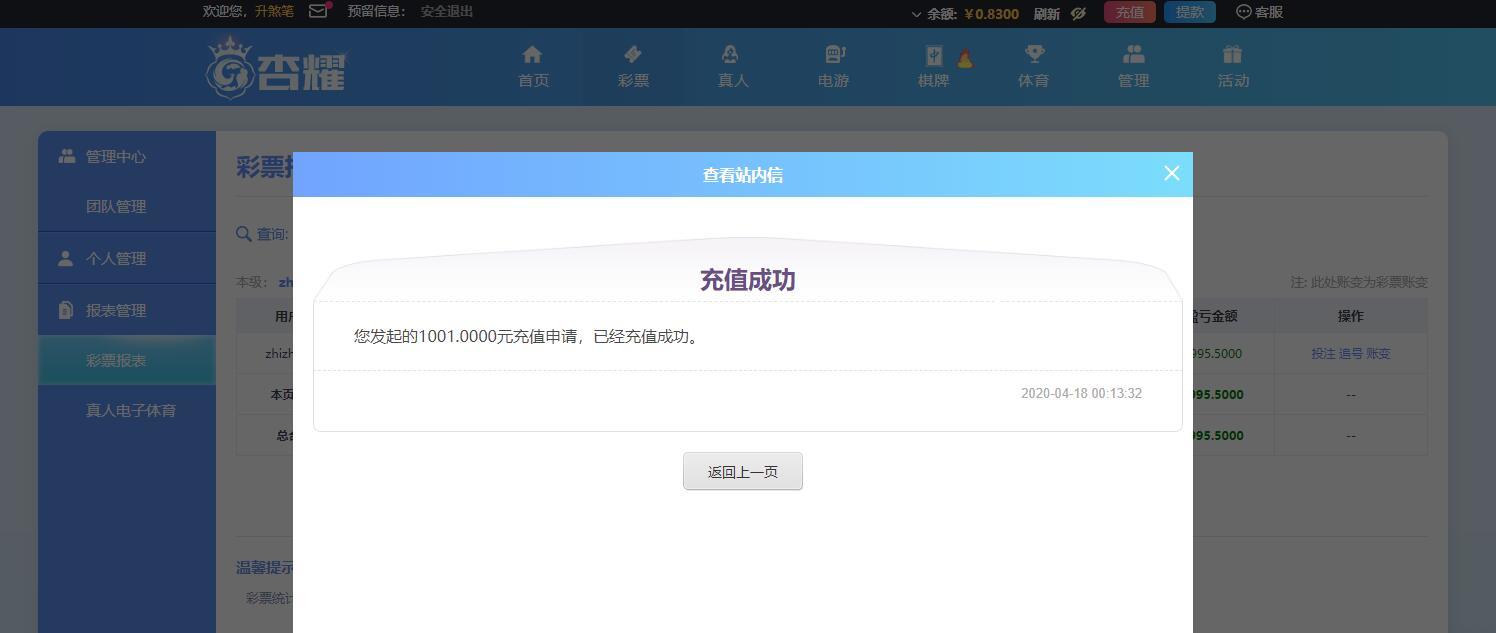
Task: Open the 体育 sports trophy icon
Action: [x=1034, y=54]
